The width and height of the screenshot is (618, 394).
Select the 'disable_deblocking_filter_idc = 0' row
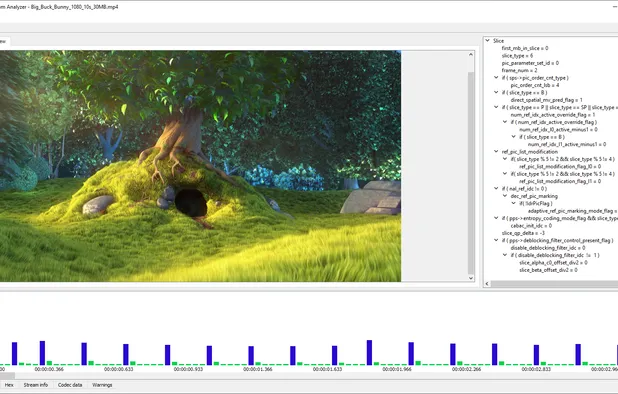(548, 248)
